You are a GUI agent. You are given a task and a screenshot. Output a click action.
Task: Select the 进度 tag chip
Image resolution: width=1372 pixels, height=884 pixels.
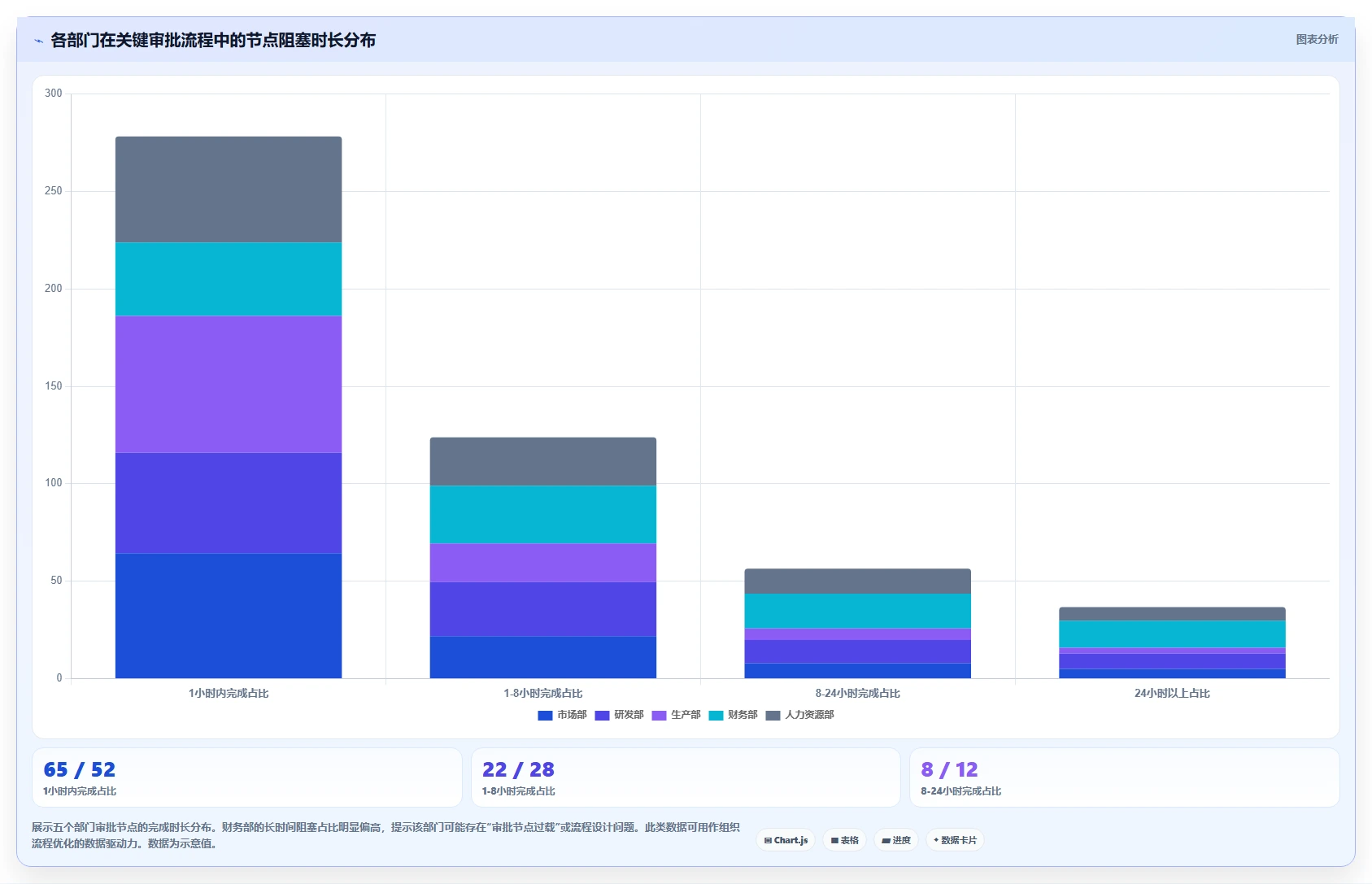[x=896, y=840]
